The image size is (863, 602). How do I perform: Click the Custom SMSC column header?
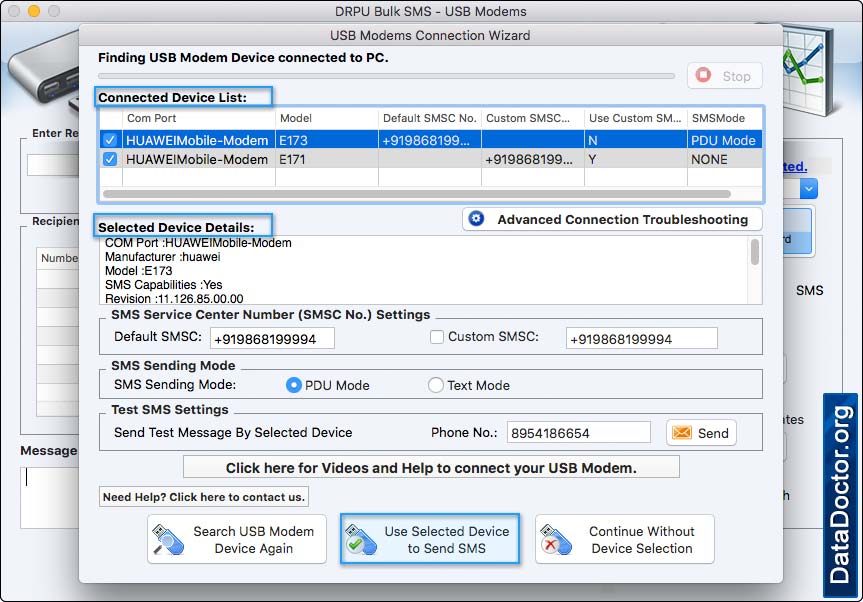[533, 118]
